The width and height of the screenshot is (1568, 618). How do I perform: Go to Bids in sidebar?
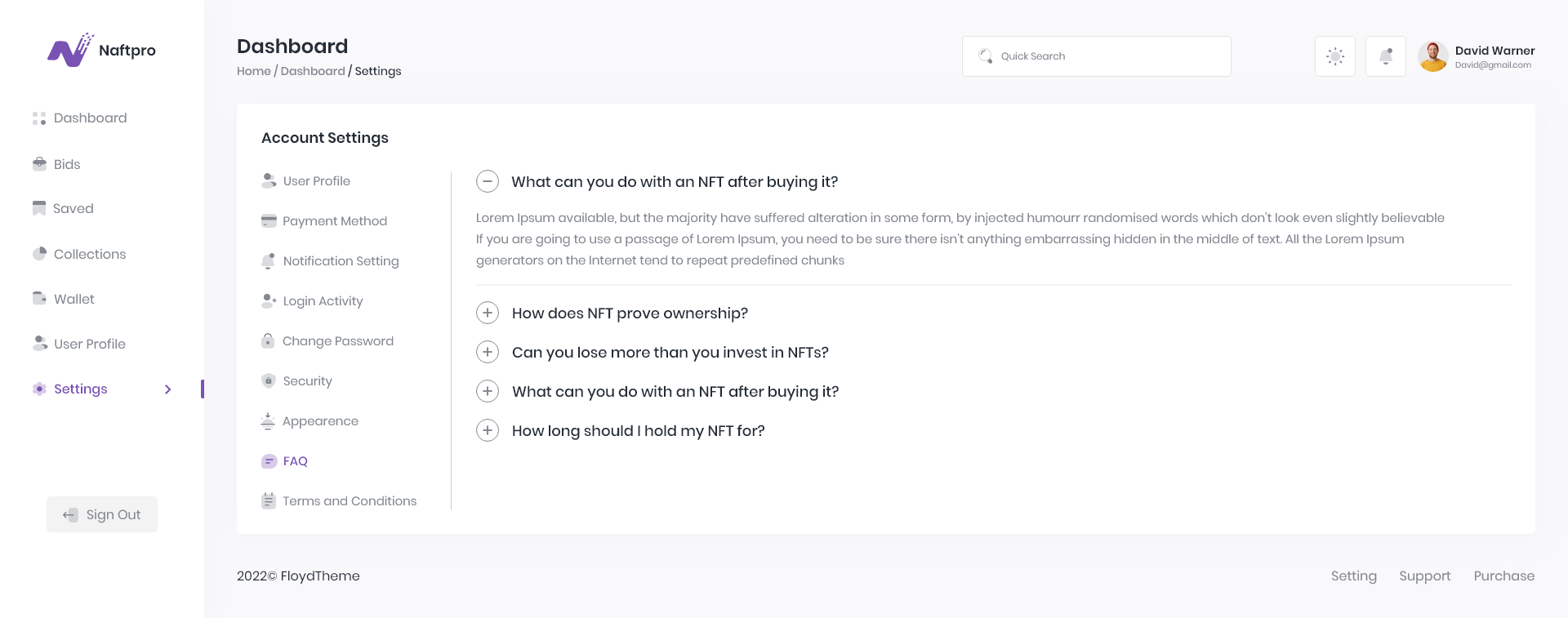pyautogui.click(x=66, y=164)
